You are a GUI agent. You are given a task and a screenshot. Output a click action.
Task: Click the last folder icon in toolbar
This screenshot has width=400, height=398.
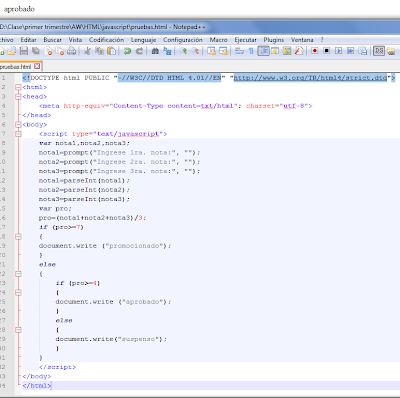coord(391,51)
